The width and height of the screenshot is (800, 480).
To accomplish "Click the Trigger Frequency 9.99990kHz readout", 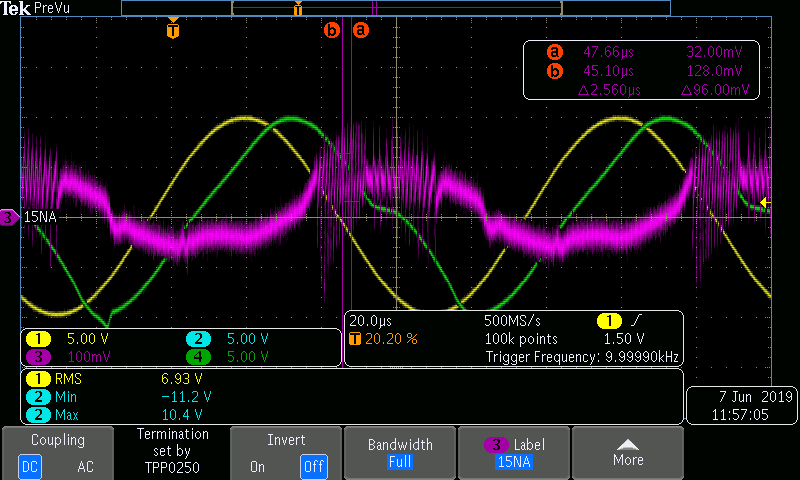I will [x=582, y=357].
